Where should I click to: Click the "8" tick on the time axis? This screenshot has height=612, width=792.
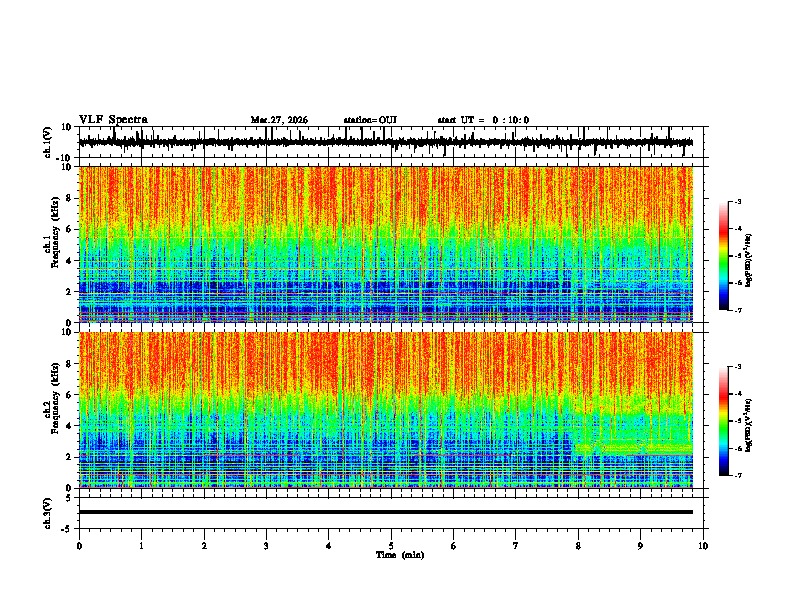[578, 546]
